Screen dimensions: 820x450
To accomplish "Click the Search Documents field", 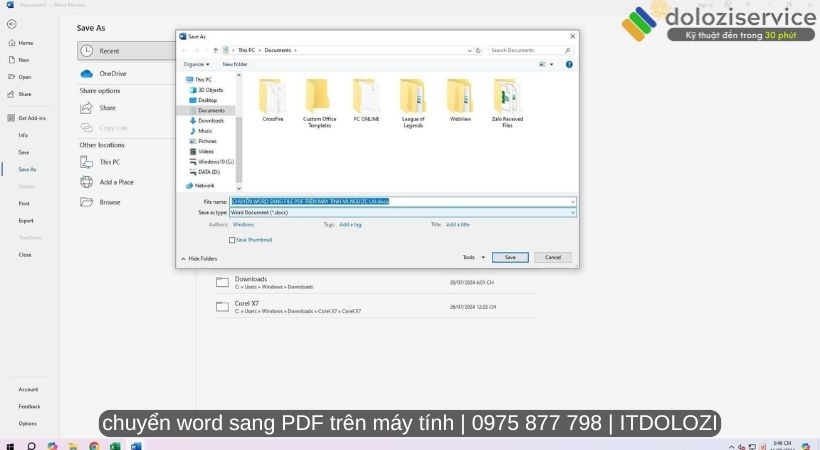I will (x=529, y=50).
